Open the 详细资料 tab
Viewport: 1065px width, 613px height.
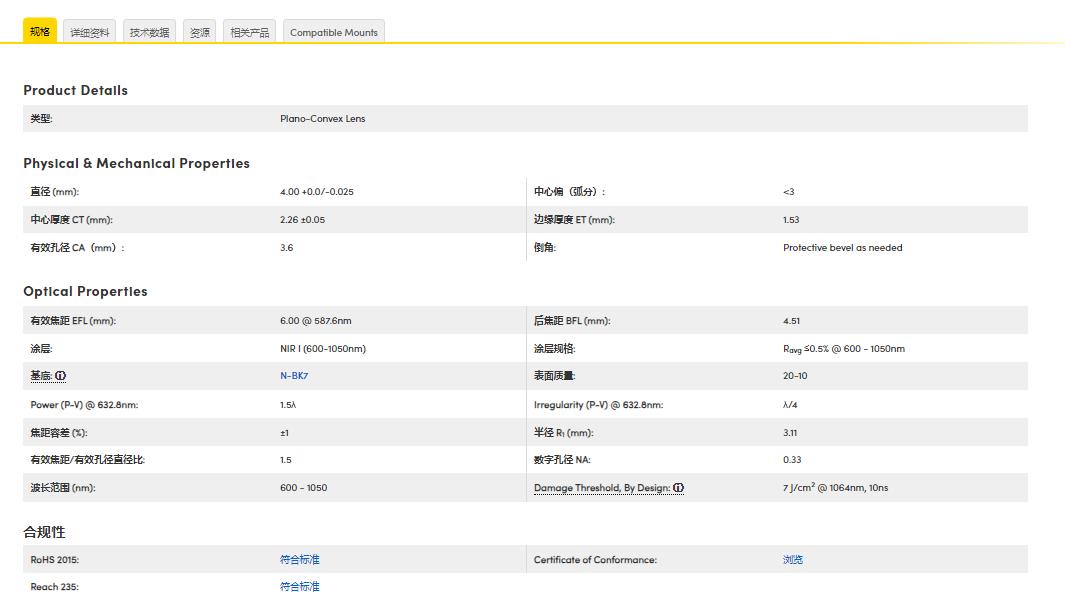[x=89, y=32]
